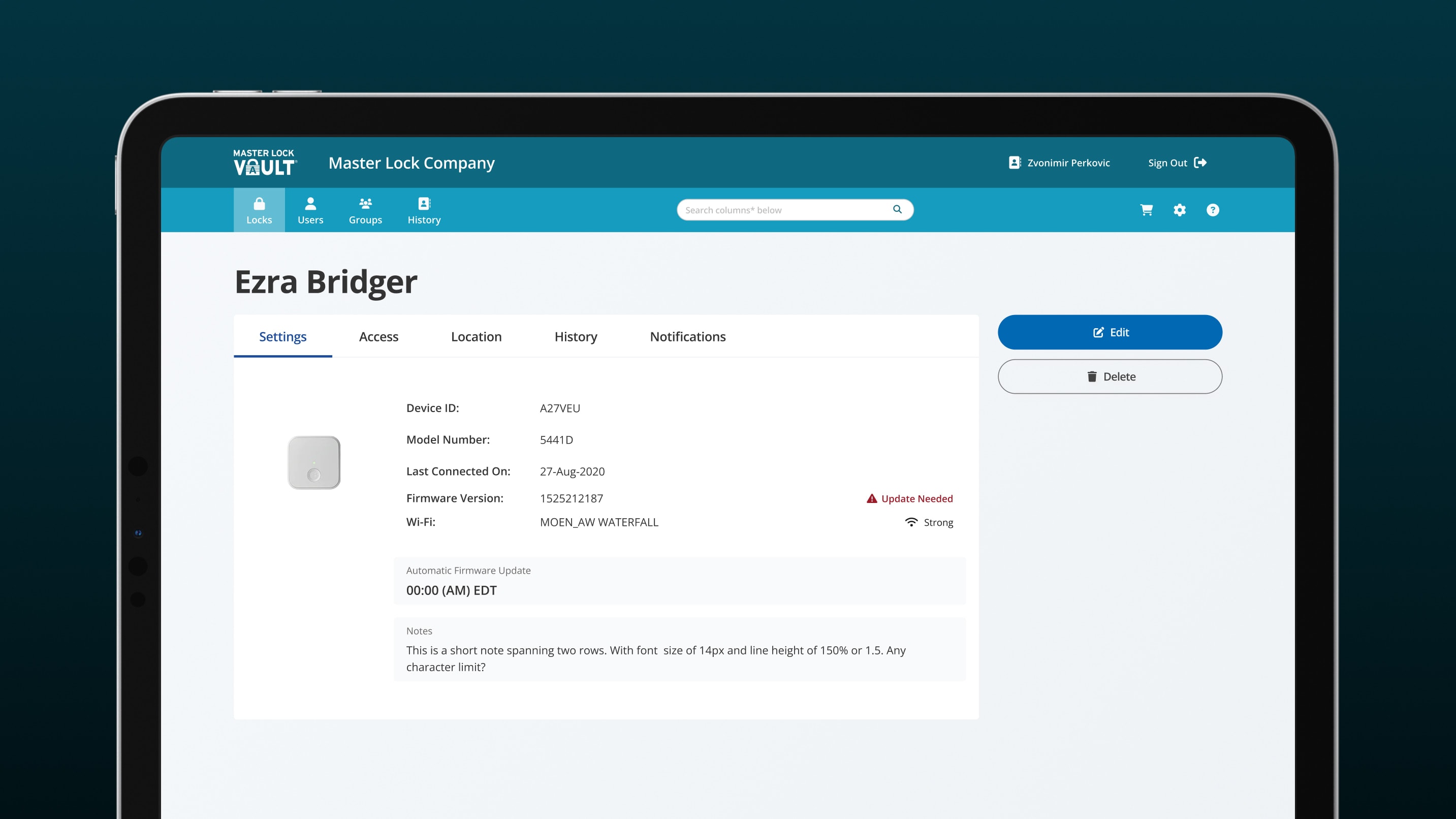The image size is (1456, 819).
Task: Click the Delete button
Action: (x=1110, y=376)
